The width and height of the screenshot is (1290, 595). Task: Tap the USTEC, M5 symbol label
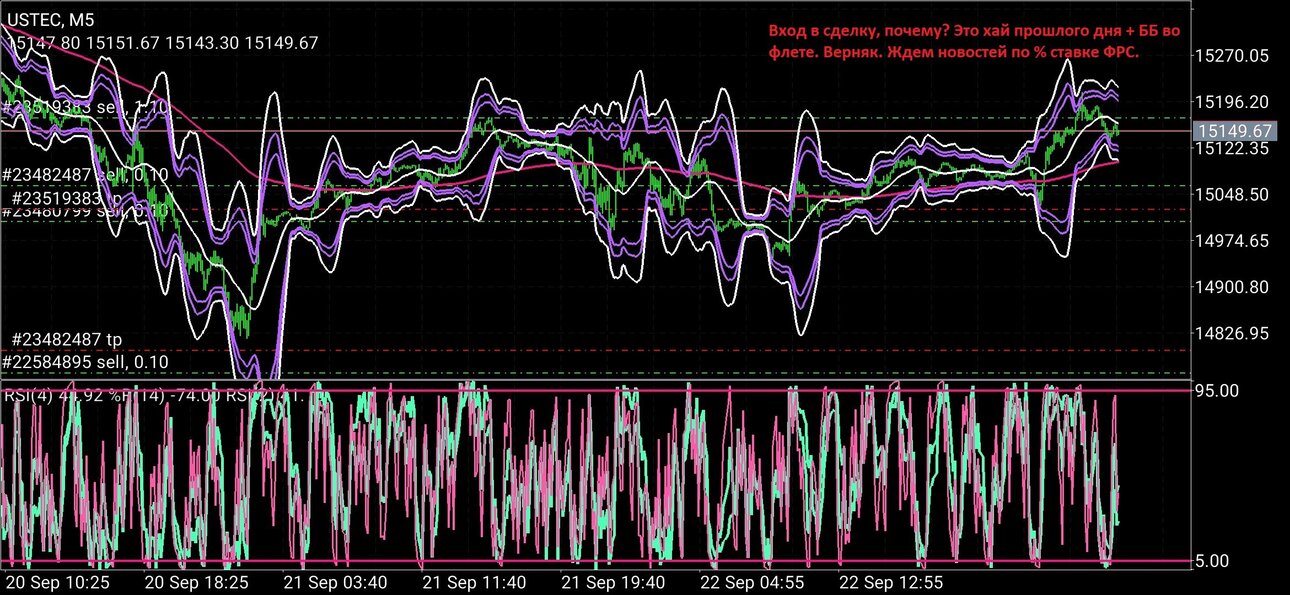[x=51, y=19]
